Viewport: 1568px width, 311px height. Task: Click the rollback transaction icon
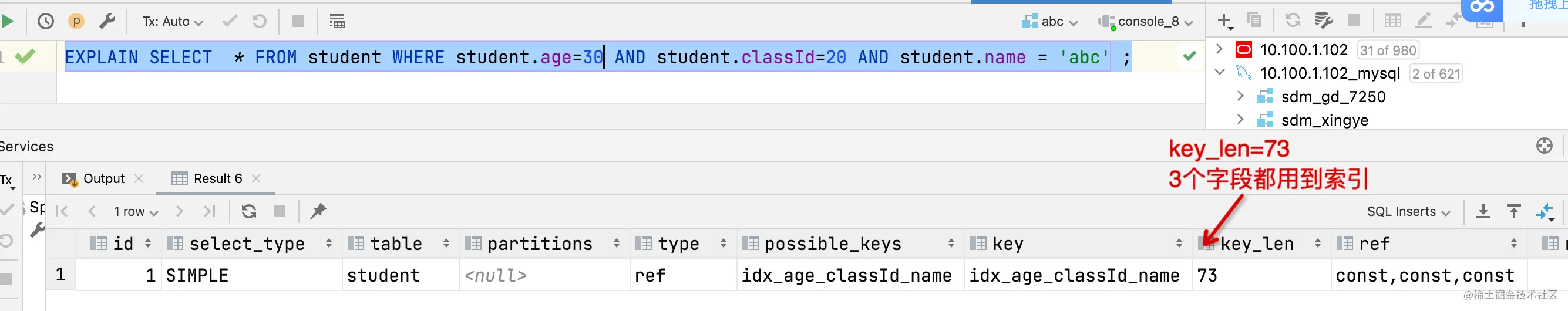(260, 21)
